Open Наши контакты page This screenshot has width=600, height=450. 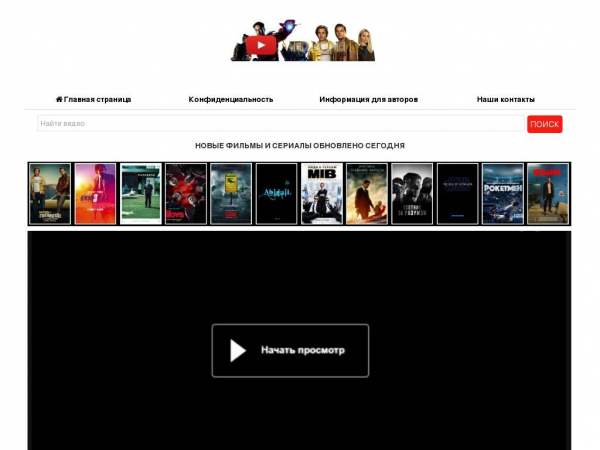pyautogui.click(x=505, y=99)
